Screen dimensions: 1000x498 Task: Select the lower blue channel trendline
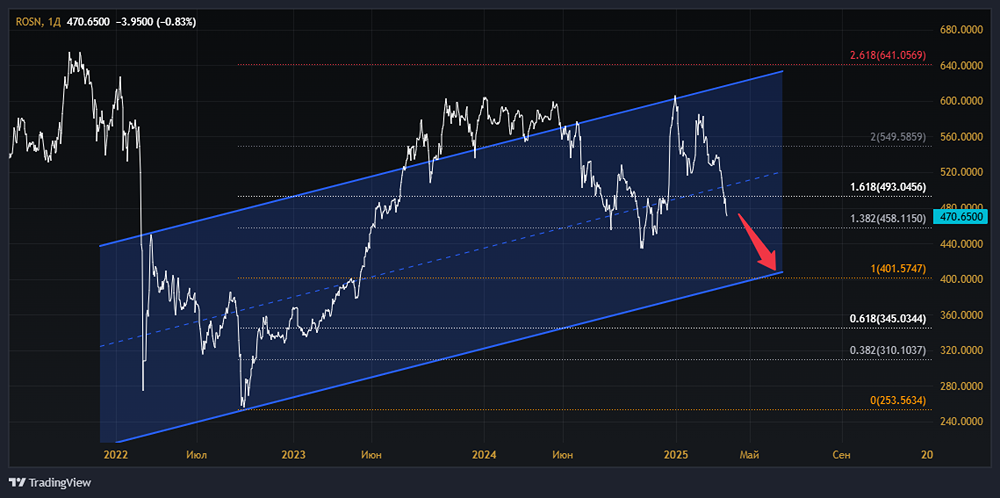click(x=441, y=355)
